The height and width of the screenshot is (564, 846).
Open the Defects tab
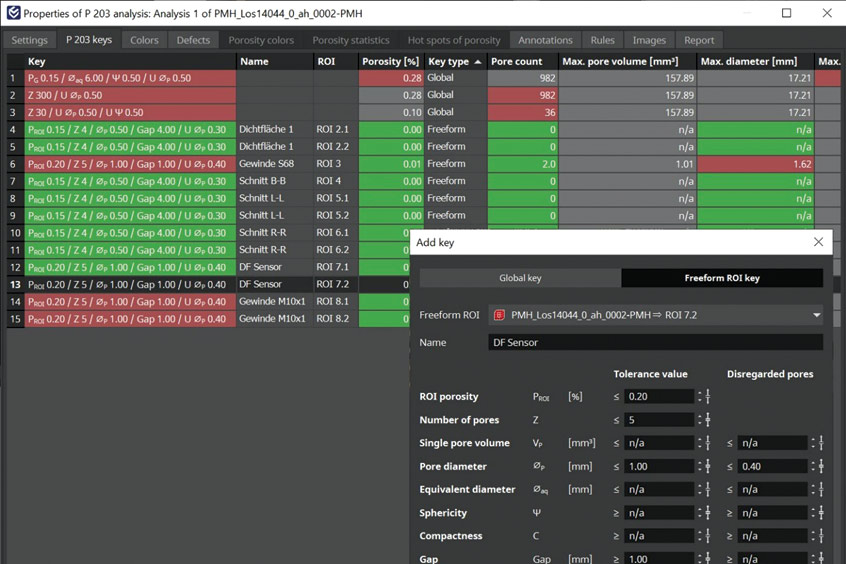(x=193, y=40)
